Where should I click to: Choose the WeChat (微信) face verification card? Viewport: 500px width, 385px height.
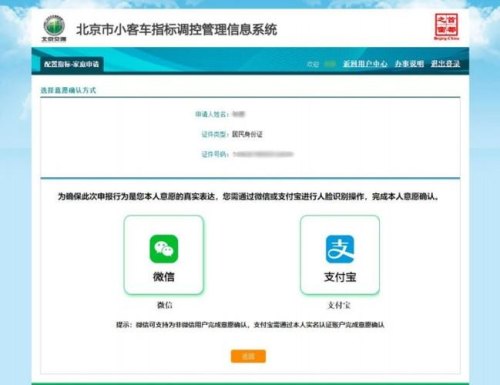click(164, 255)
